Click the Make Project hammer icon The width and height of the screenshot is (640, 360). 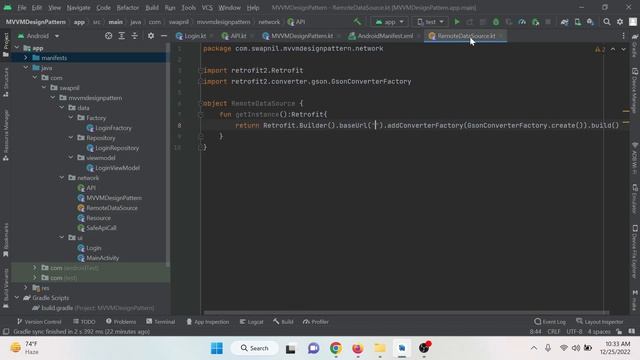357,22
